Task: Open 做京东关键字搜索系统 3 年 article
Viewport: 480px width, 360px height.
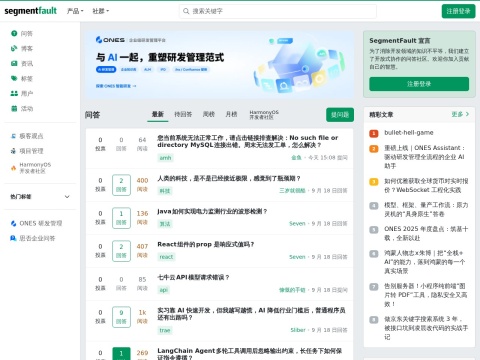Action: tap(426, 328)
